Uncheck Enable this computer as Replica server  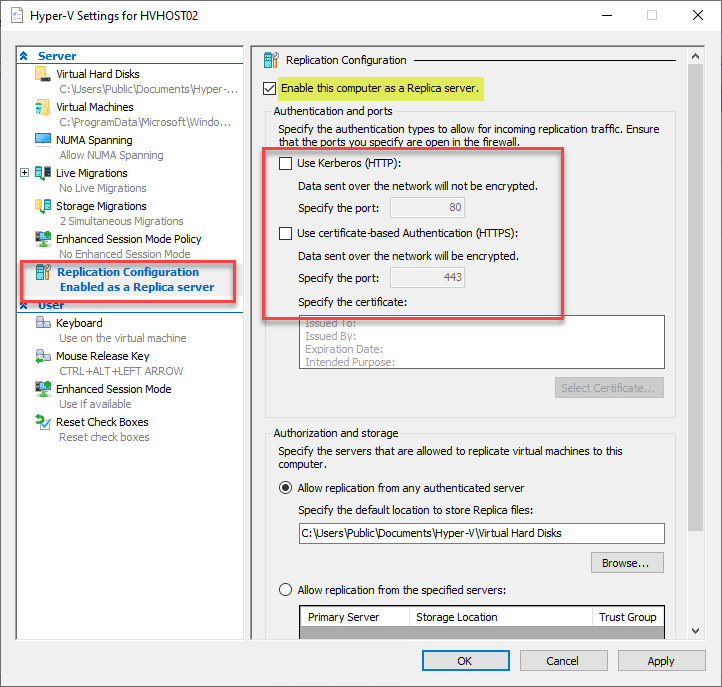click(x=269, y=88)
